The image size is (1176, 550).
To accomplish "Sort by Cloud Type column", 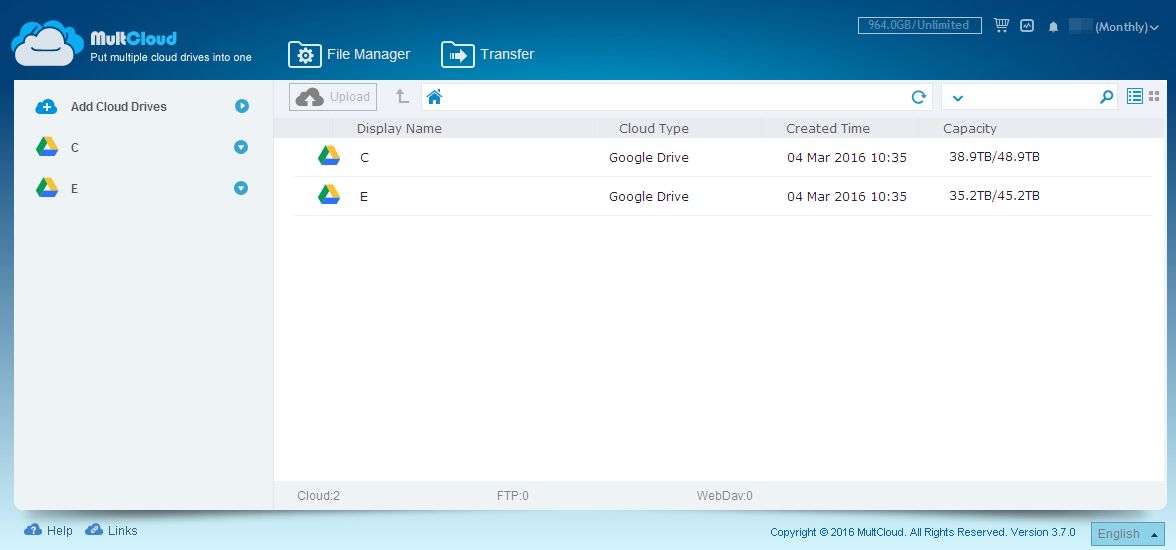I will 654,128.
